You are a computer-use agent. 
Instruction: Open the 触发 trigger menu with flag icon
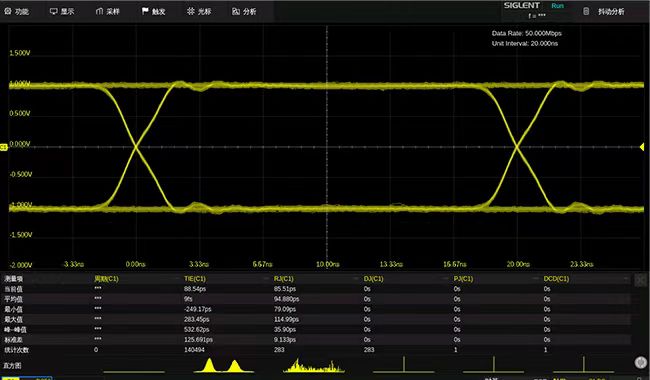tap(153, 12)
